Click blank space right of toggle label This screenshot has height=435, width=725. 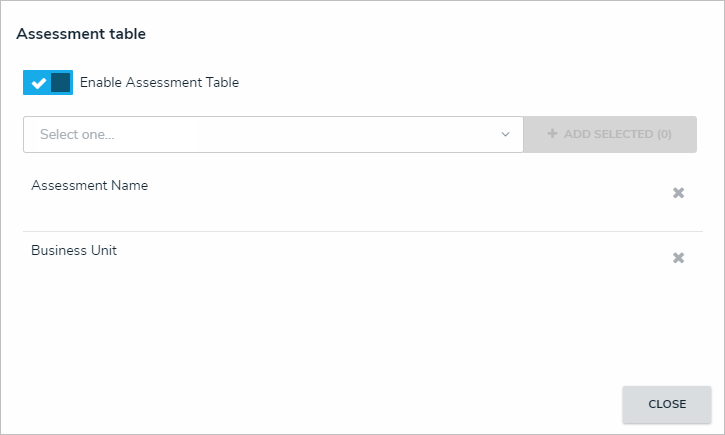(x=450, y=83)
